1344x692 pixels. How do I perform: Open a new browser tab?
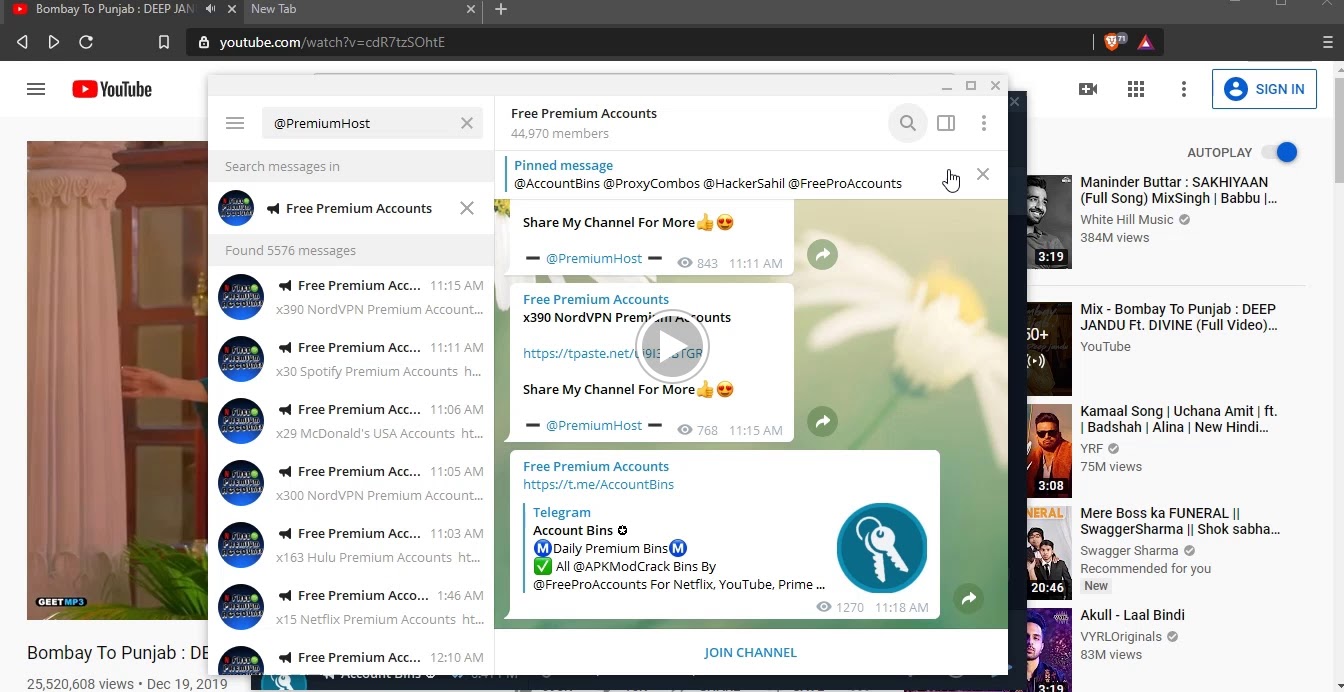(501, 9)
